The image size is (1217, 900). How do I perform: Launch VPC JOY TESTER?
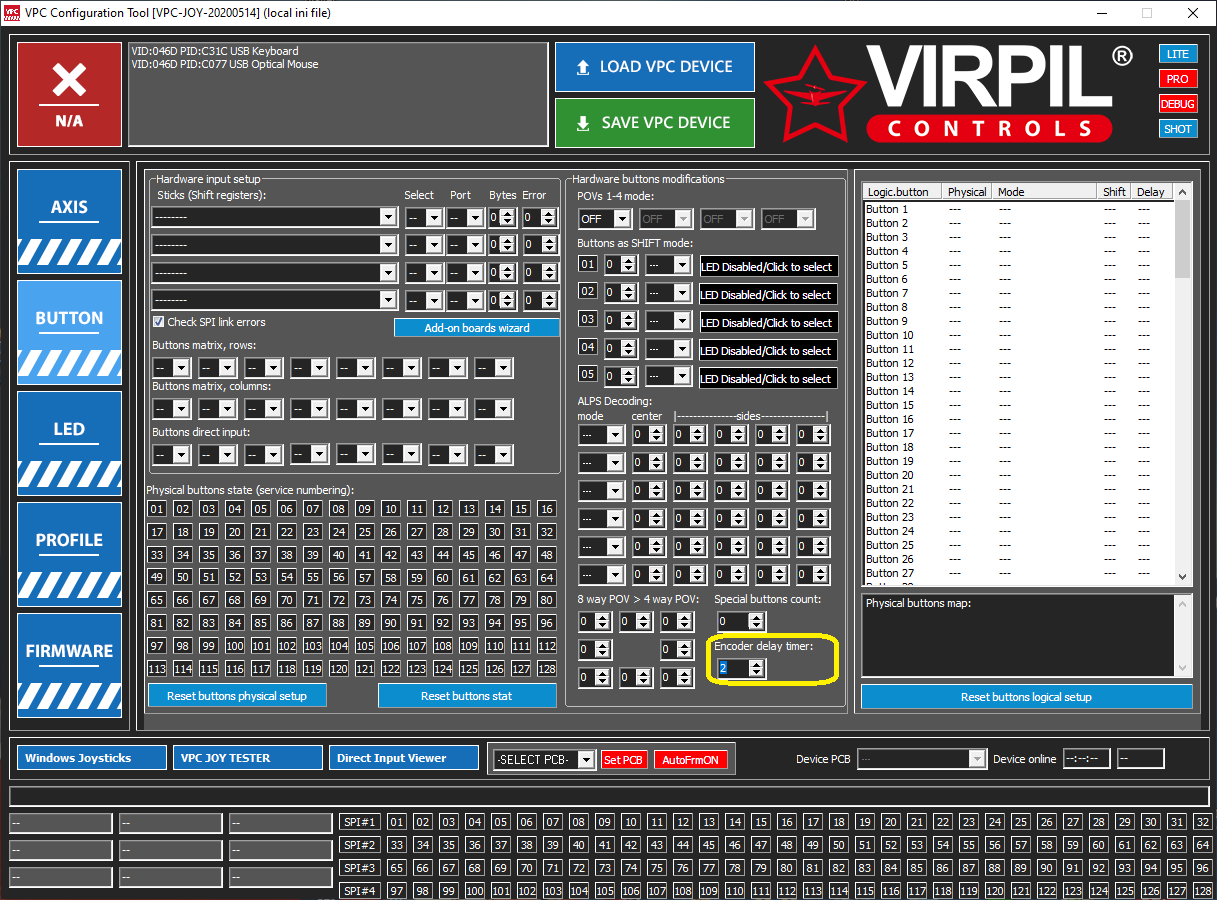(x=248, y=758)
